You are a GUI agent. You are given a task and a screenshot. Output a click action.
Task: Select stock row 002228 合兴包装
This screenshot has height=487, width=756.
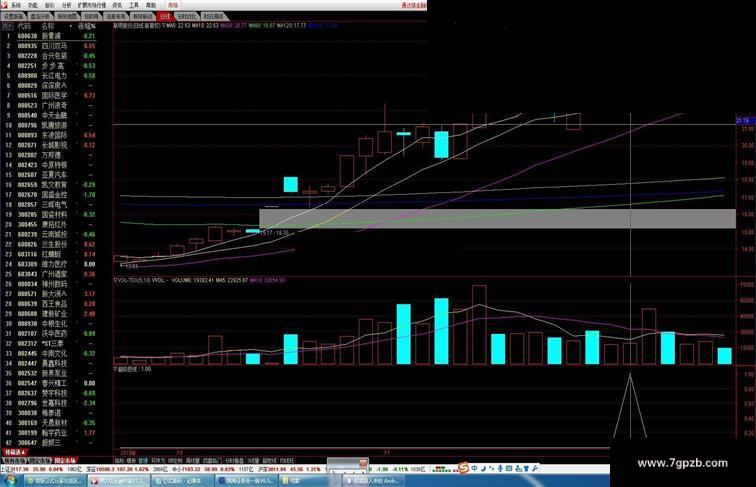[x=51, y=56]
